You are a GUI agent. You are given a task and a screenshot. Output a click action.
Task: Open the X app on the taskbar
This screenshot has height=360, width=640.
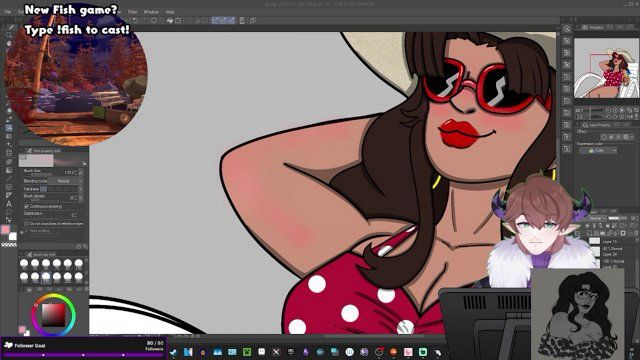pyautogui.click(x=276, y=352)
